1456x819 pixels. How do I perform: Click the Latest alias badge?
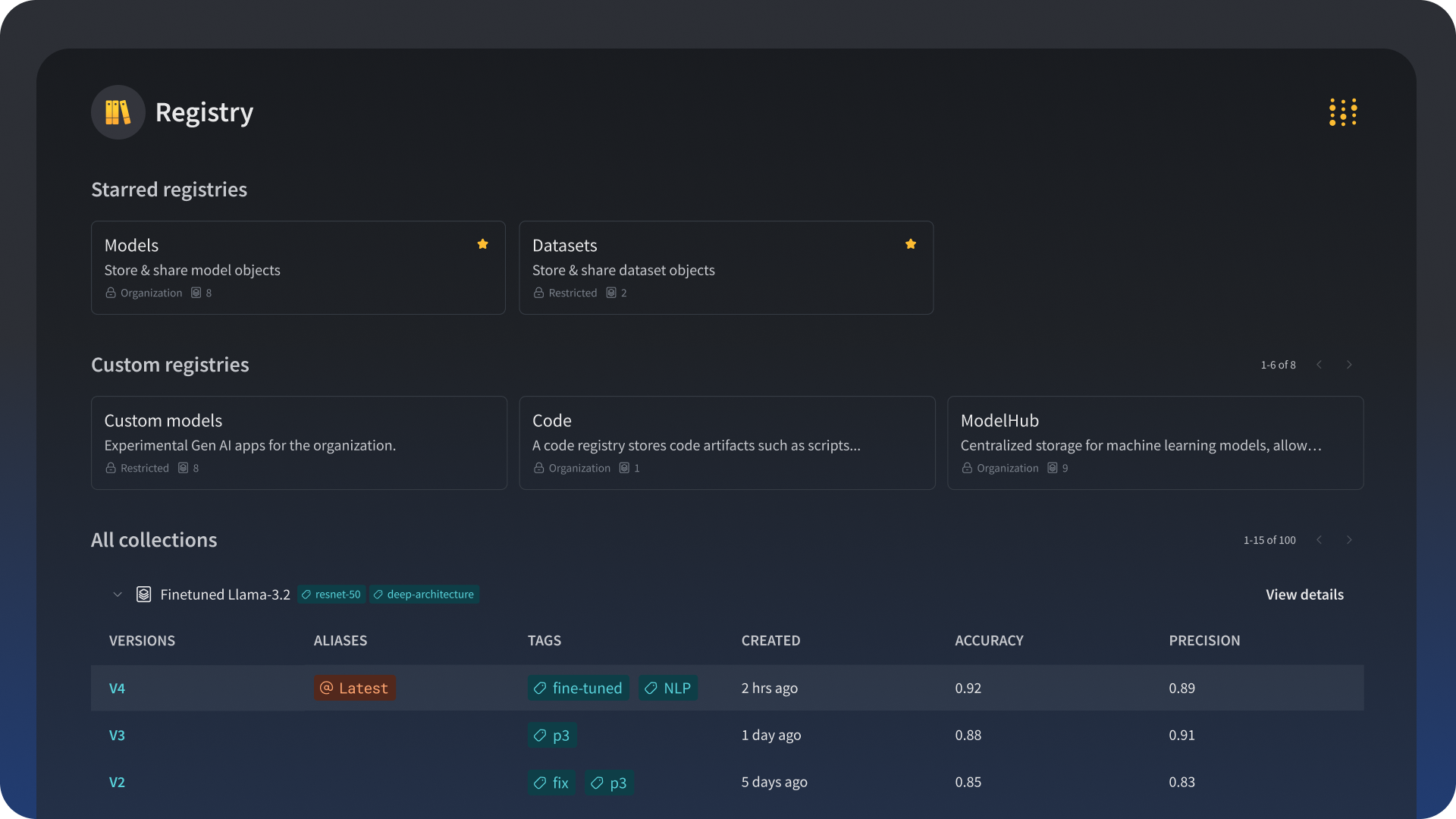point(354,689)
